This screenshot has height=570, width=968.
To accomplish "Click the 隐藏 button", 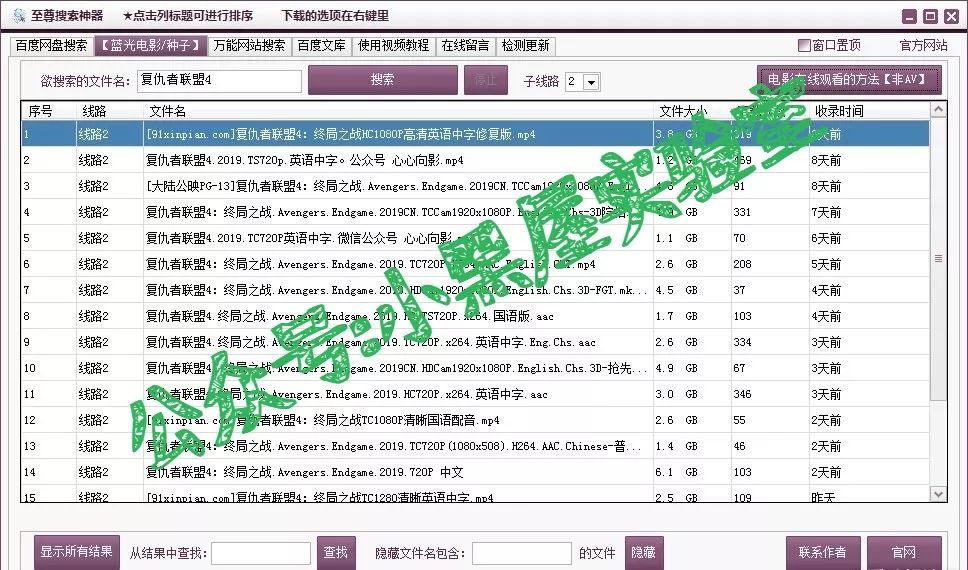I will pos(644,553).
